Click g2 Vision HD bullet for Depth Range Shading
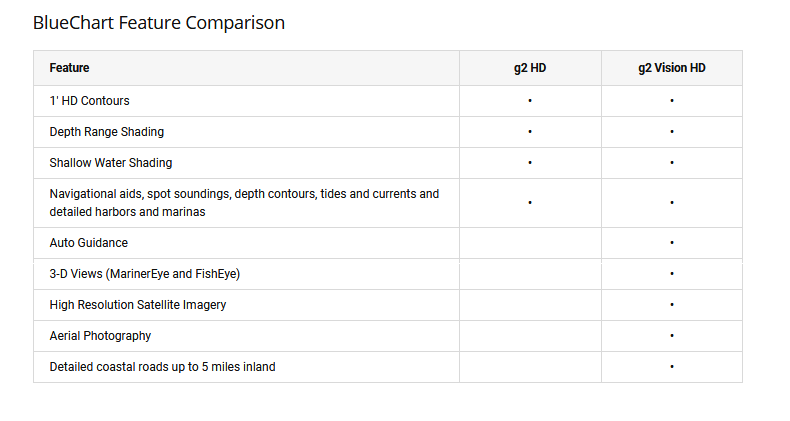The width and height of the screenshot is (790, 421). (x=672, y=132)
